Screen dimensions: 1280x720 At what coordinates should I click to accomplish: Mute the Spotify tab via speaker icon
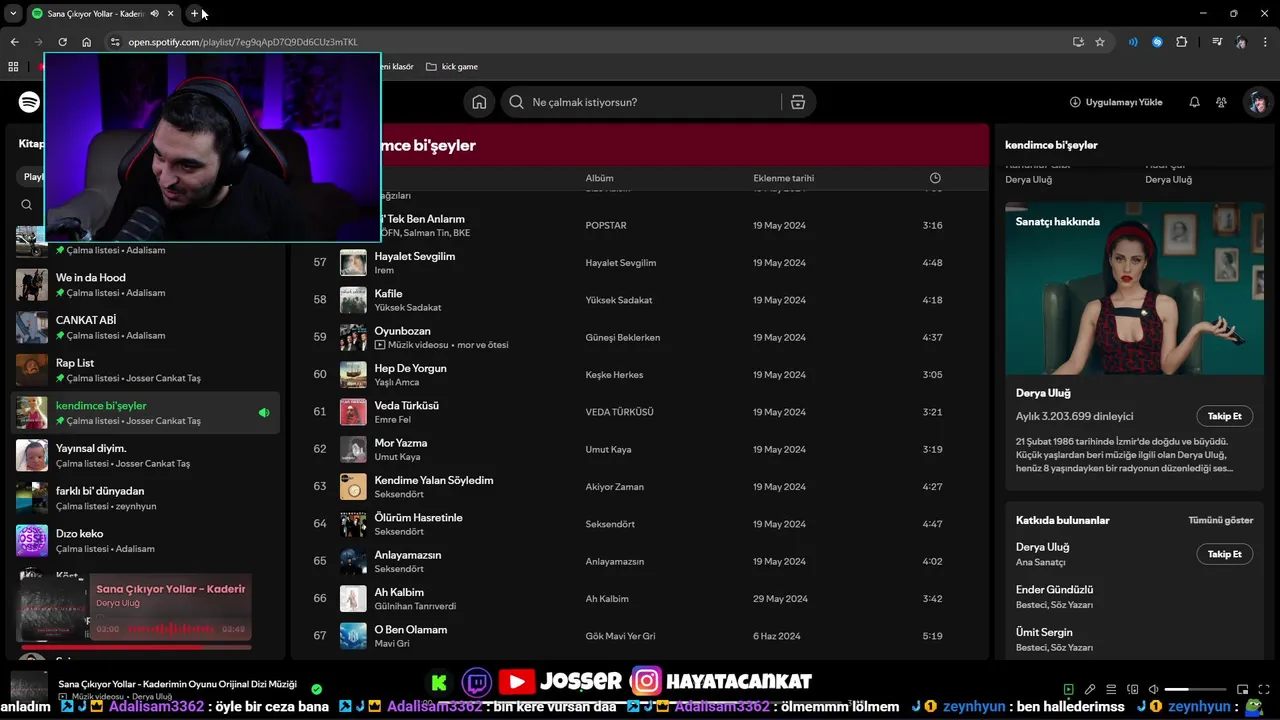[x=154, y=14]
